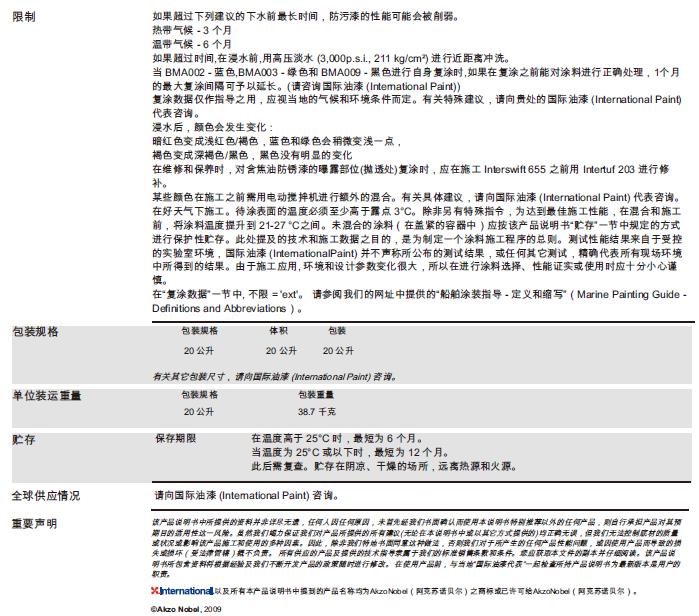
Task: Click the line 在温度高于 25°C 时，最短为 6 个月
Action: pos(337,439)
